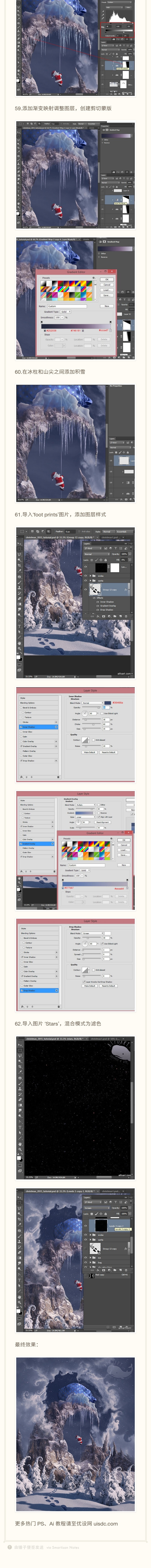Select the Eyedropper tool in foot prints screenshot
Screen dimensions: 151x1568
tap(19, 571)
